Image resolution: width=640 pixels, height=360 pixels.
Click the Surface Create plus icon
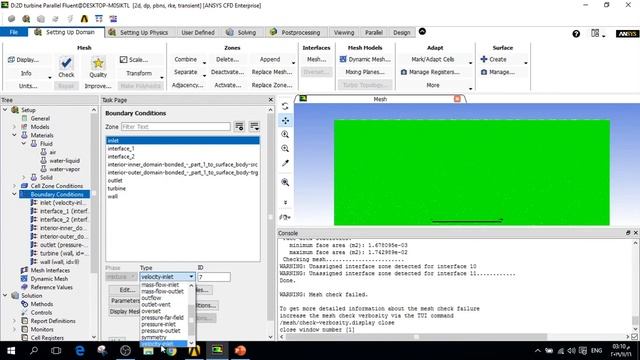coord(484,59)
